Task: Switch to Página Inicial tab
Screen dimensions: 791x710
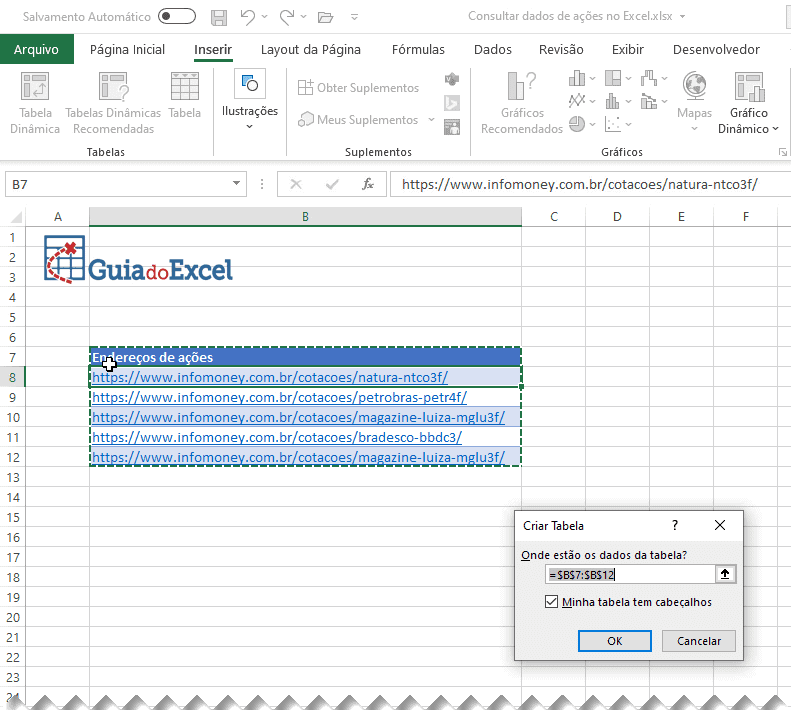Action: click(127, 49)
